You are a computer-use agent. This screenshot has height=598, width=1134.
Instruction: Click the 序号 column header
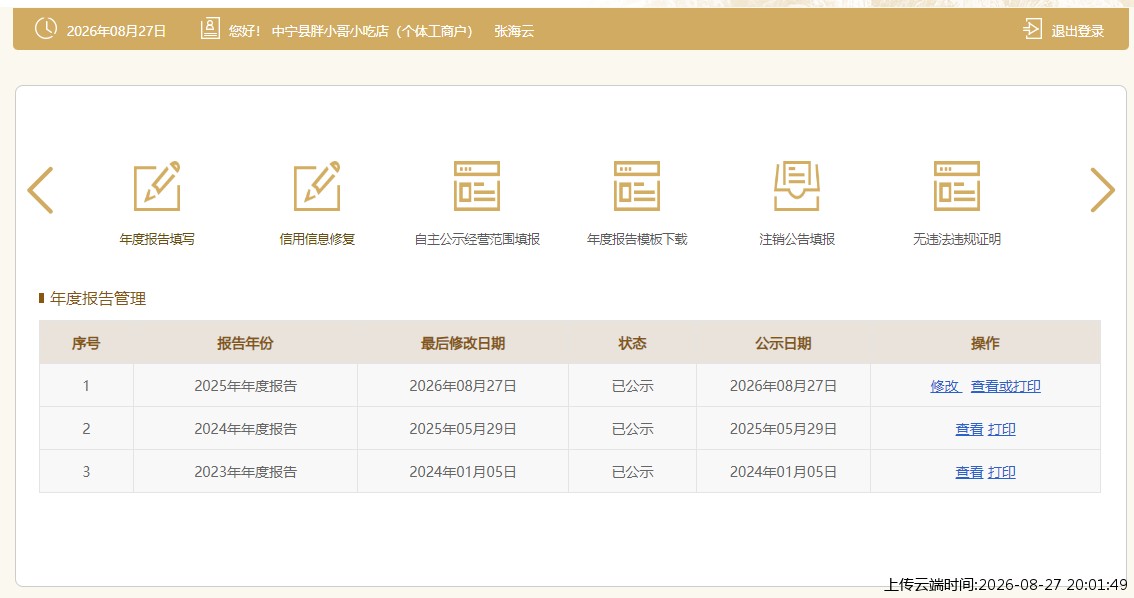click(x=85, y=343)
